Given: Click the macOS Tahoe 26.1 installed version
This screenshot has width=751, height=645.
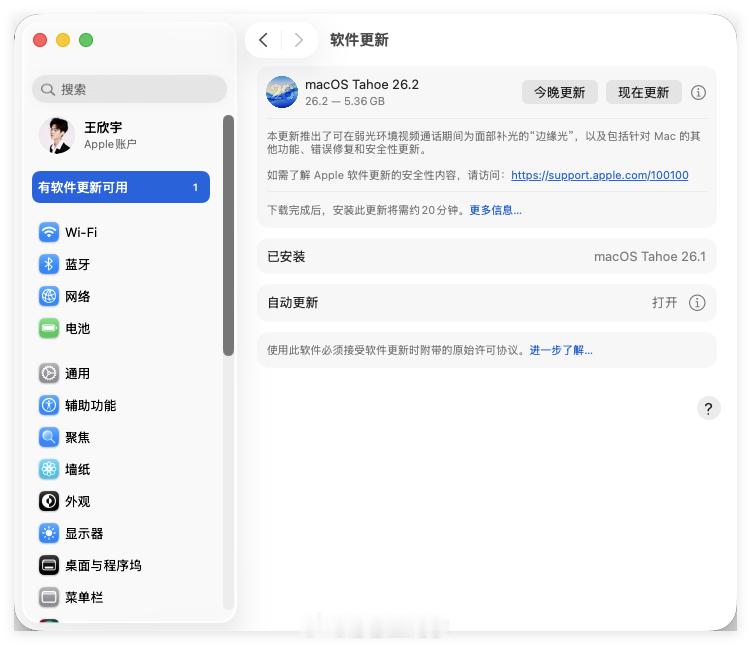Looking at the screenshot, I should 650,257.
